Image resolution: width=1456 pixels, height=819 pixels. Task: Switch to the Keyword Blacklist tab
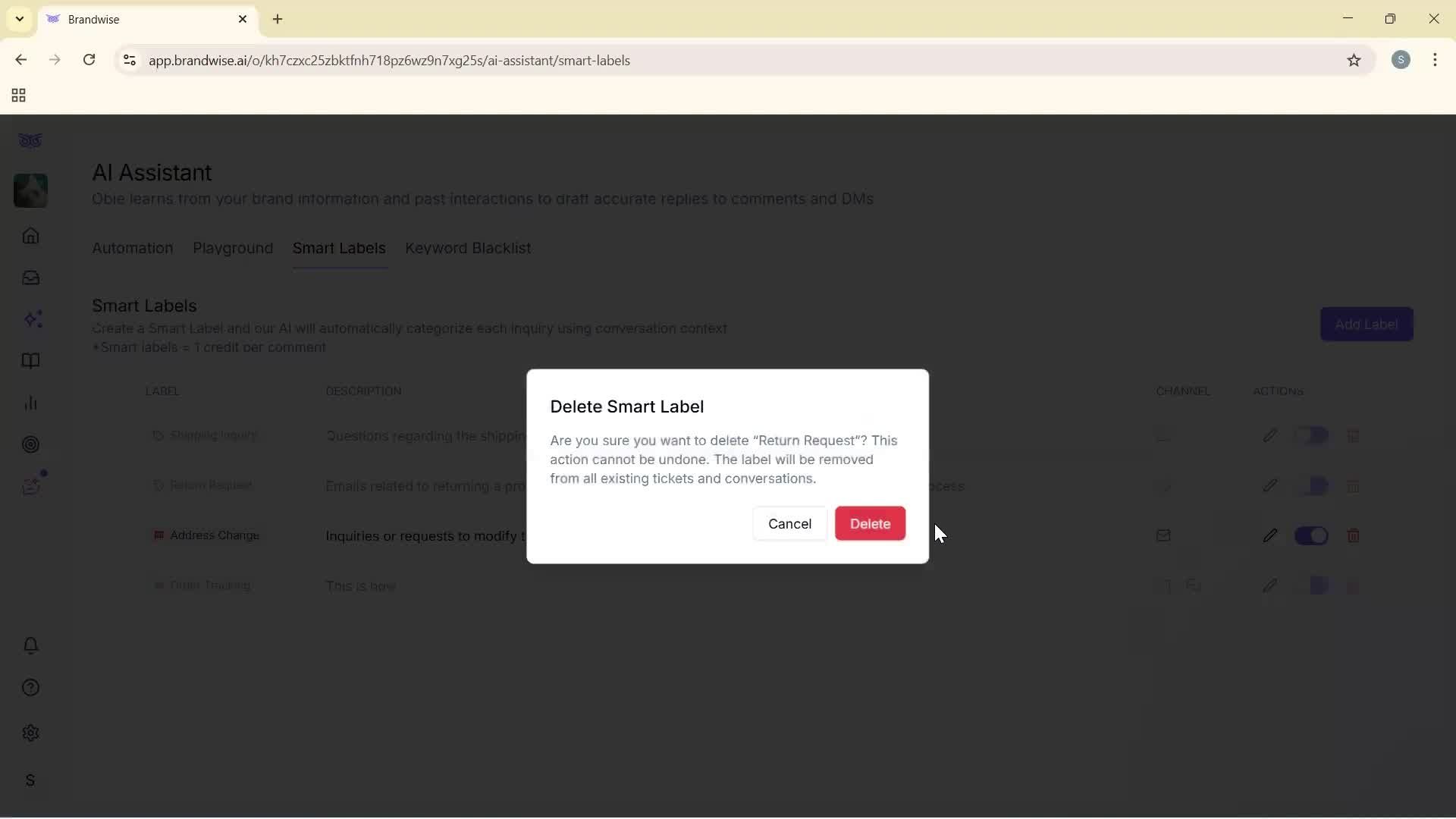click(468, 248)
